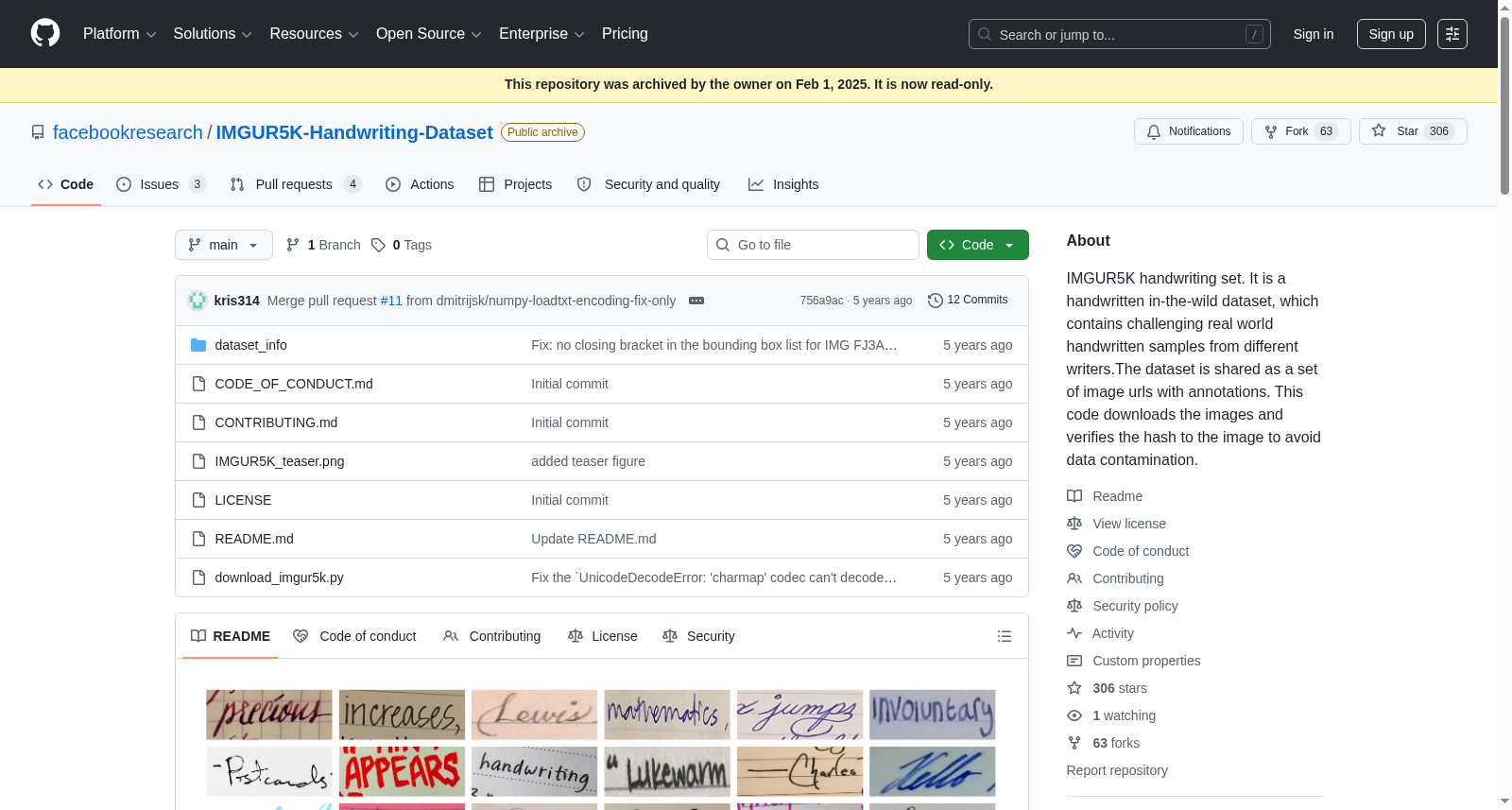Click the fork icon in Fork button
Viewport: 1512px width, 810px height.
[x=1271, y=131]
